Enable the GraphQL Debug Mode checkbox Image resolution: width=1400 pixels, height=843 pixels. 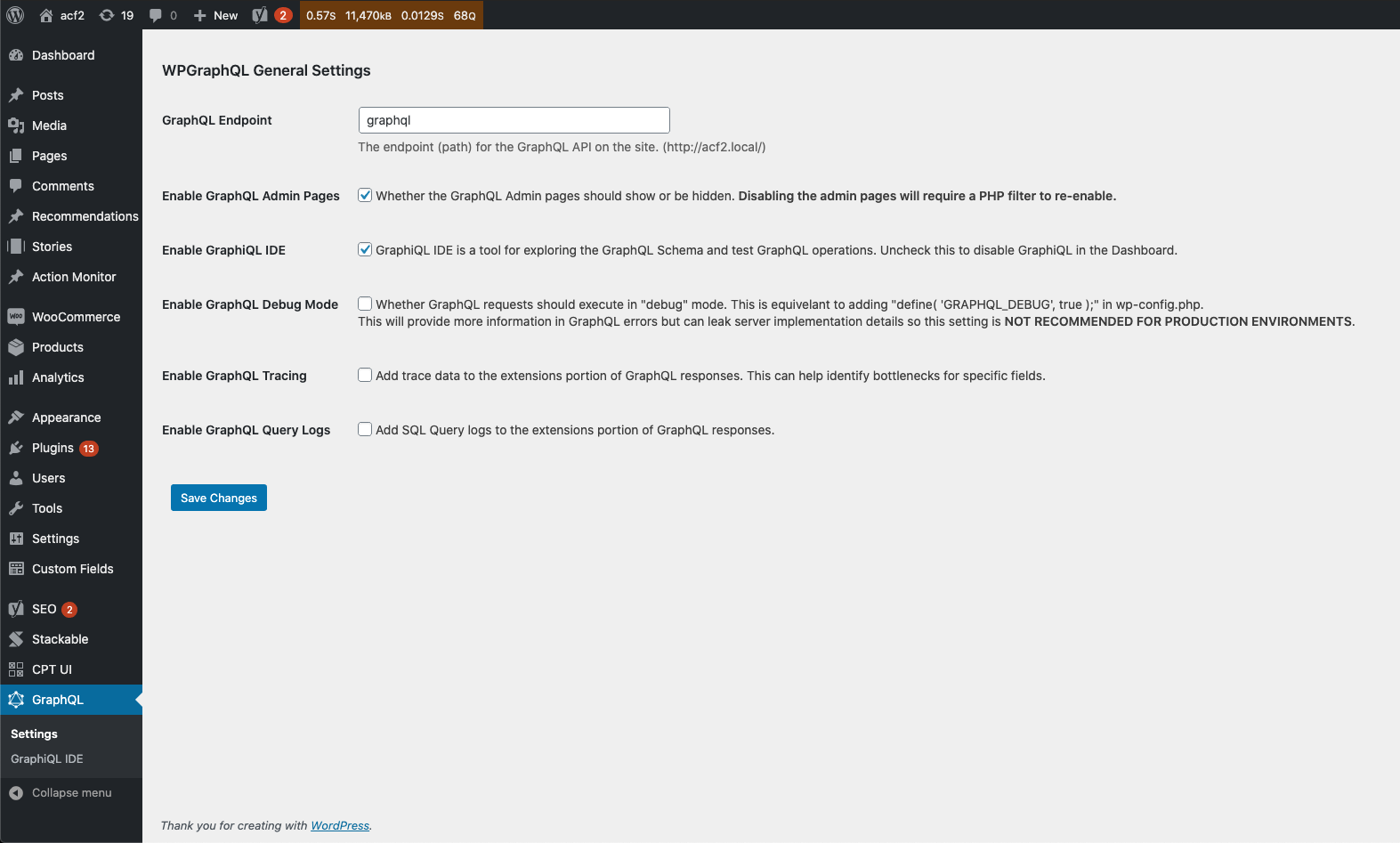click(x=365, y=304)
